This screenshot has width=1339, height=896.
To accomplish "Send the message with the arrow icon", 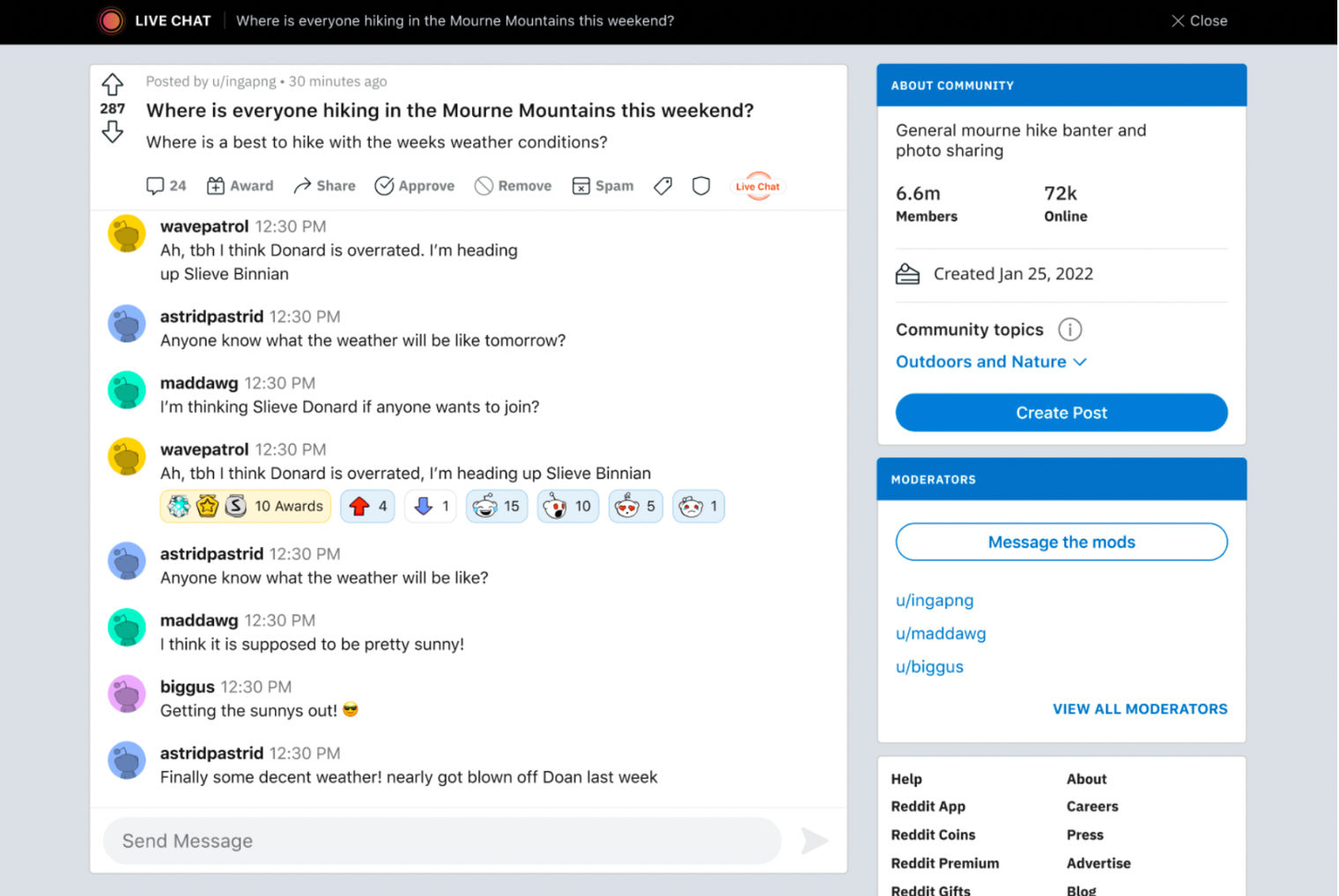I will [x=814, y=840].
